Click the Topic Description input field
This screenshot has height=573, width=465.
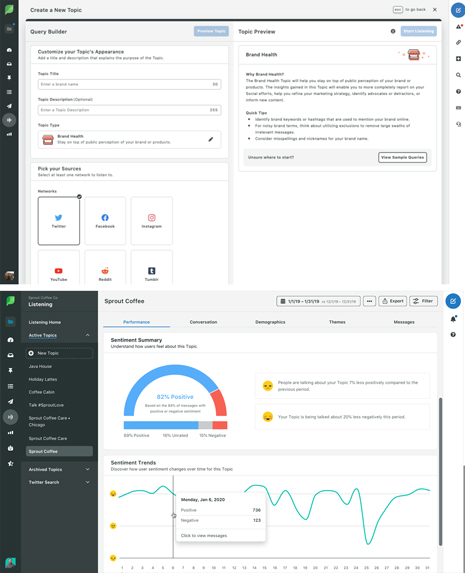pyautogui.click(x=129, y=110)
